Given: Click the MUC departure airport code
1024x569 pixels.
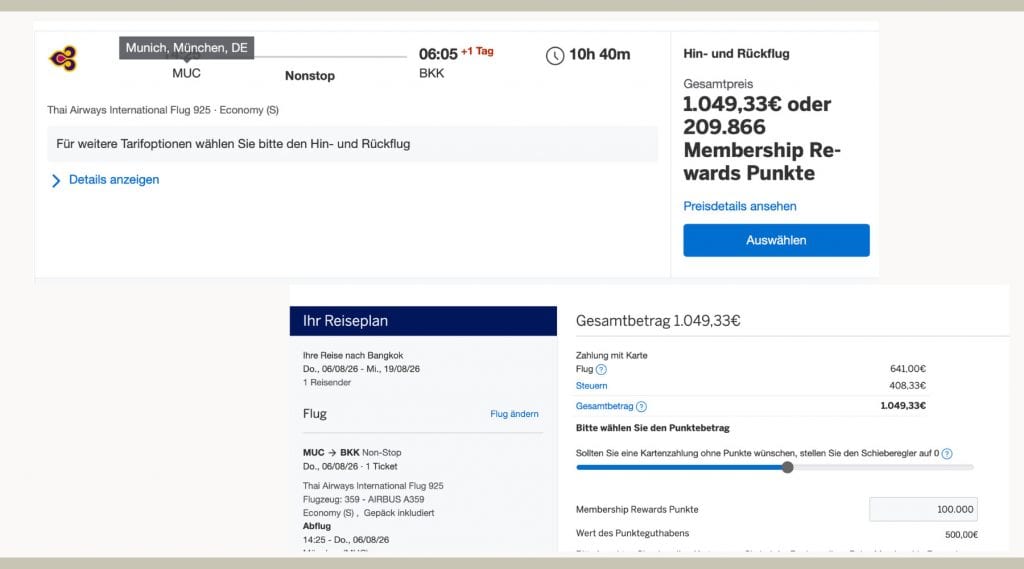Looking at the screenshot, I should (x=186, y=73).
